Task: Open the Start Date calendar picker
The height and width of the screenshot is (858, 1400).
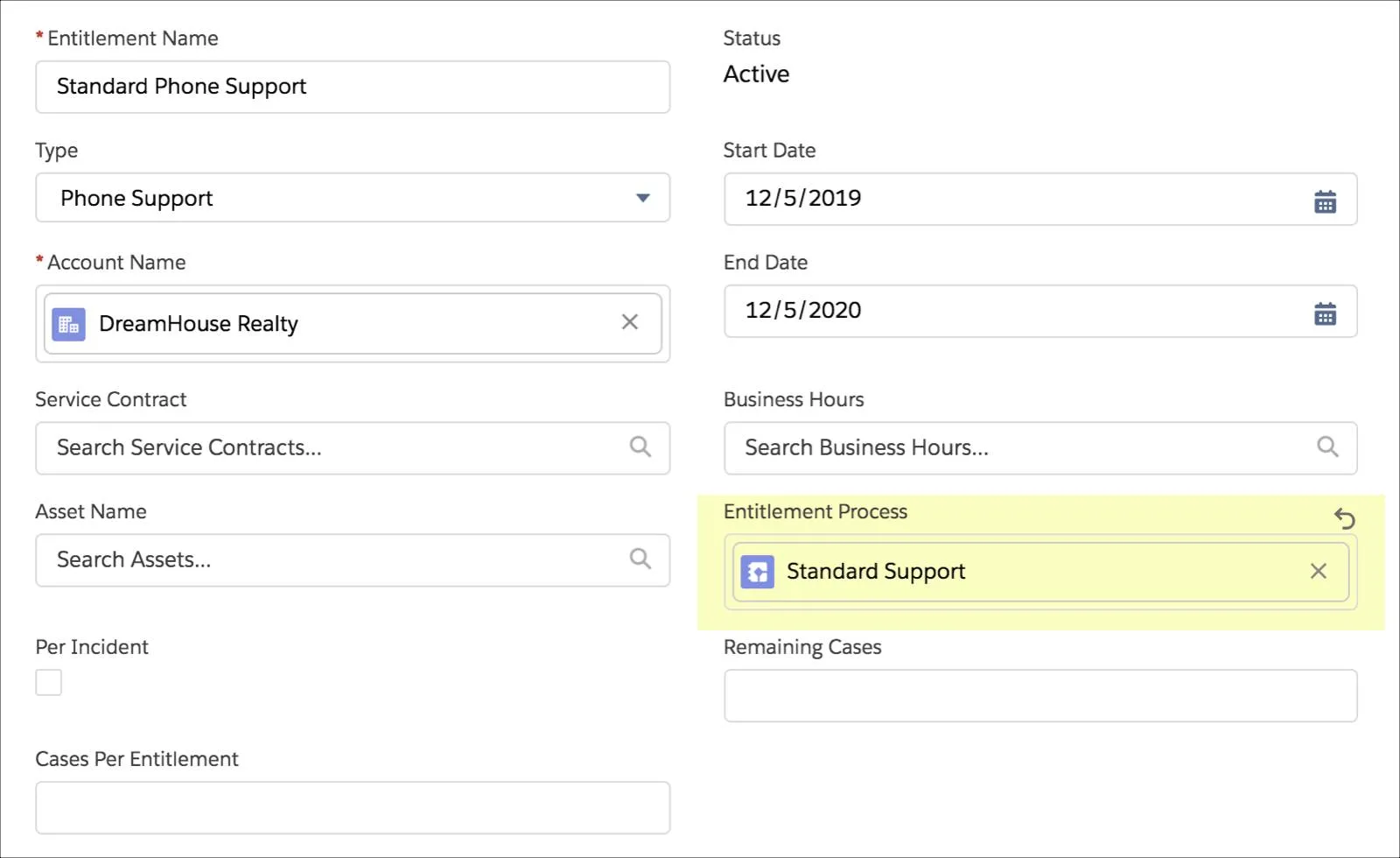Action: point(1325,202)
